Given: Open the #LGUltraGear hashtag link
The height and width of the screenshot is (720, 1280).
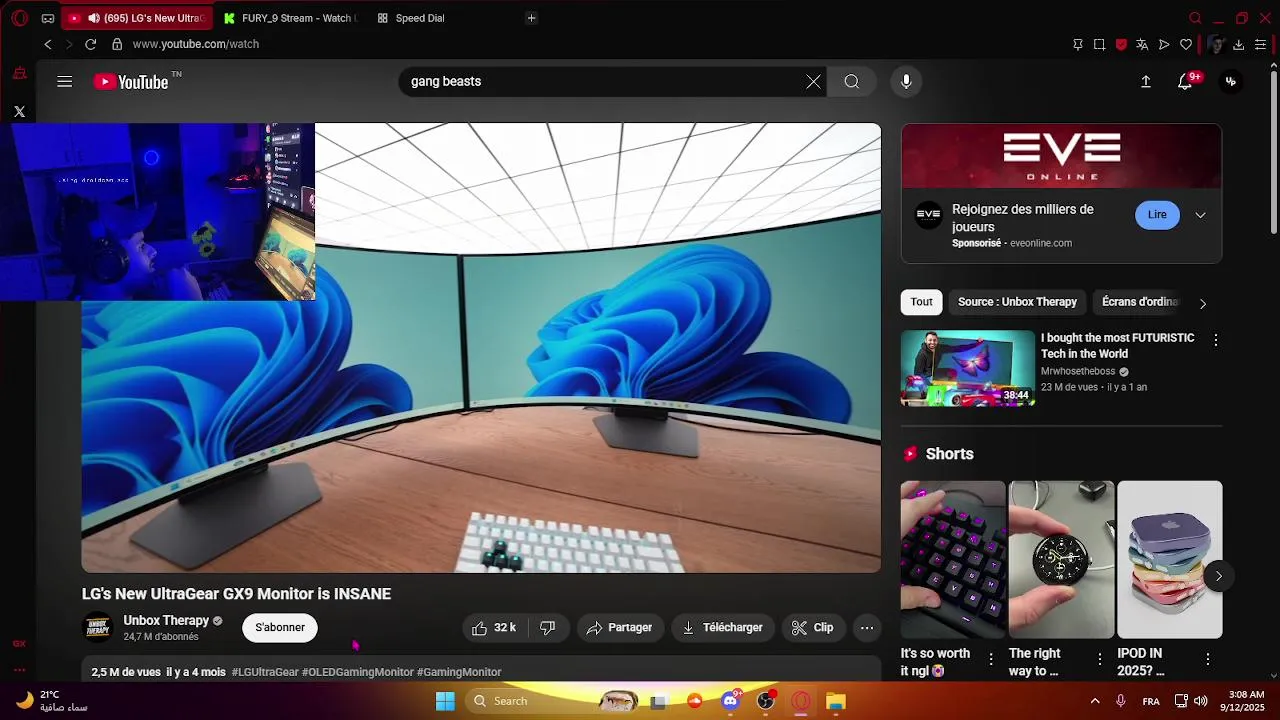Looking at the screenshot, I should pyautogui.click(x=265, y=672).
